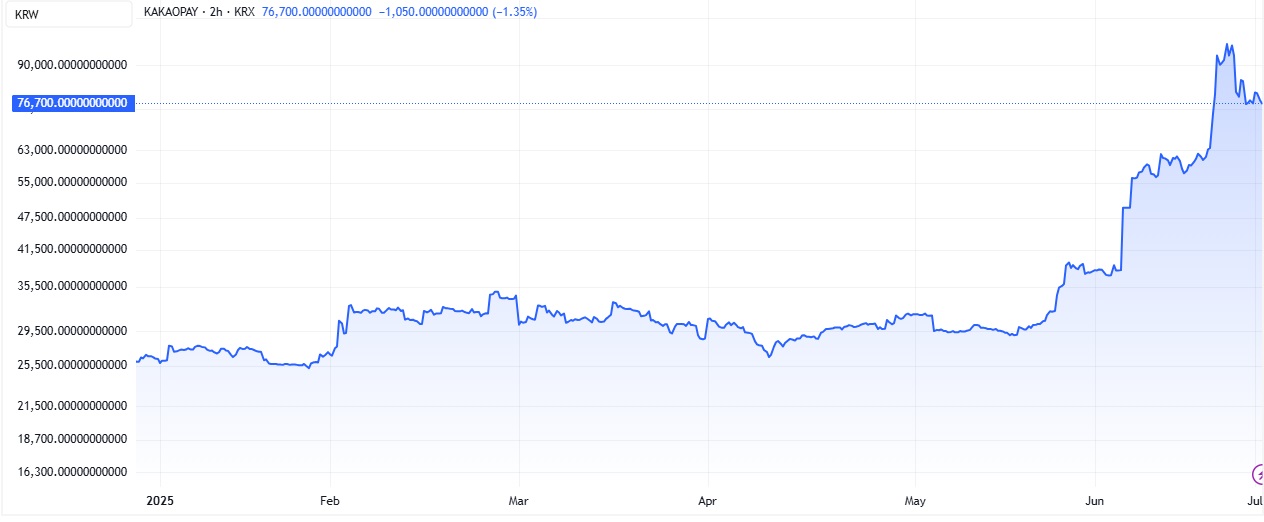Click the 29,500 price axis label

(x=72, y=330)
